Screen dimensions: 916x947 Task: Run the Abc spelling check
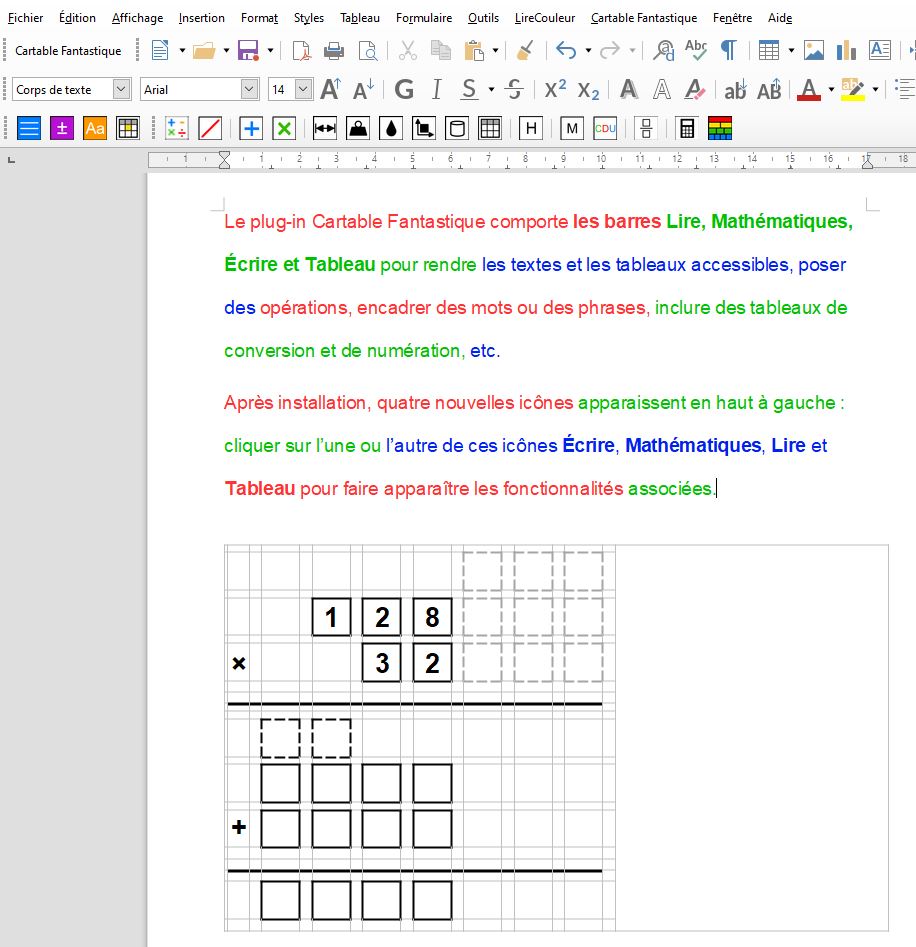click(696, 51)
